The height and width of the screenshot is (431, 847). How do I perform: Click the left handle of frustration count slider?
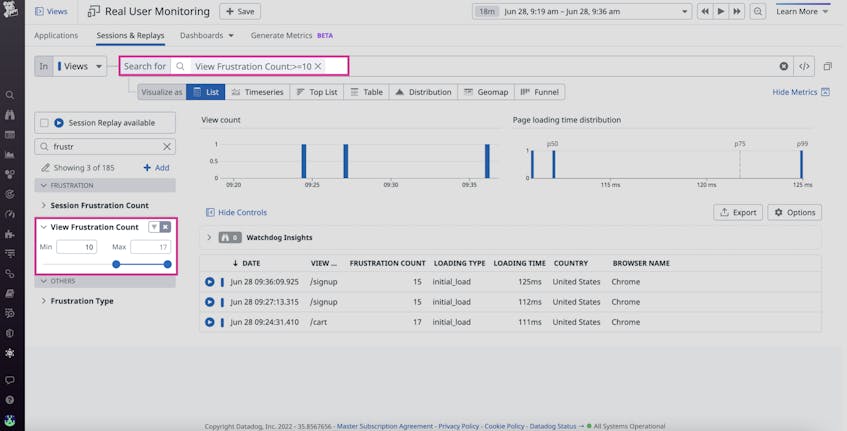pos(116,264)
